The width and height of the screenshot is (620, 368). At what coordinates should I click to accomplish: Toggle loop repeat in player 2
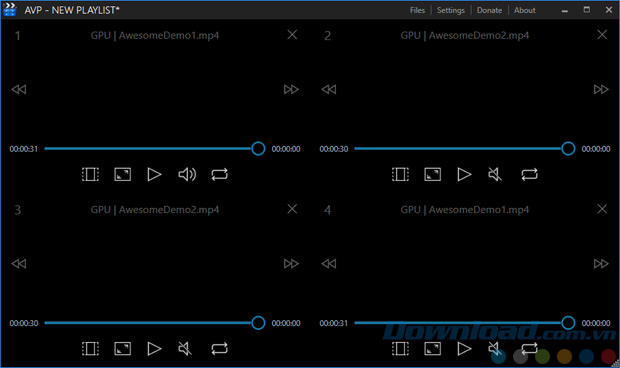(529, 174)
